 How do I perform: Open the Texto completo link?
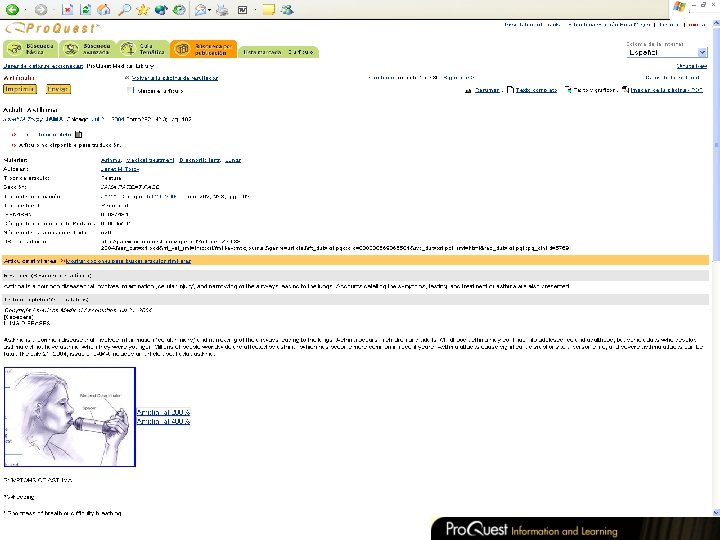pos(536,90)
